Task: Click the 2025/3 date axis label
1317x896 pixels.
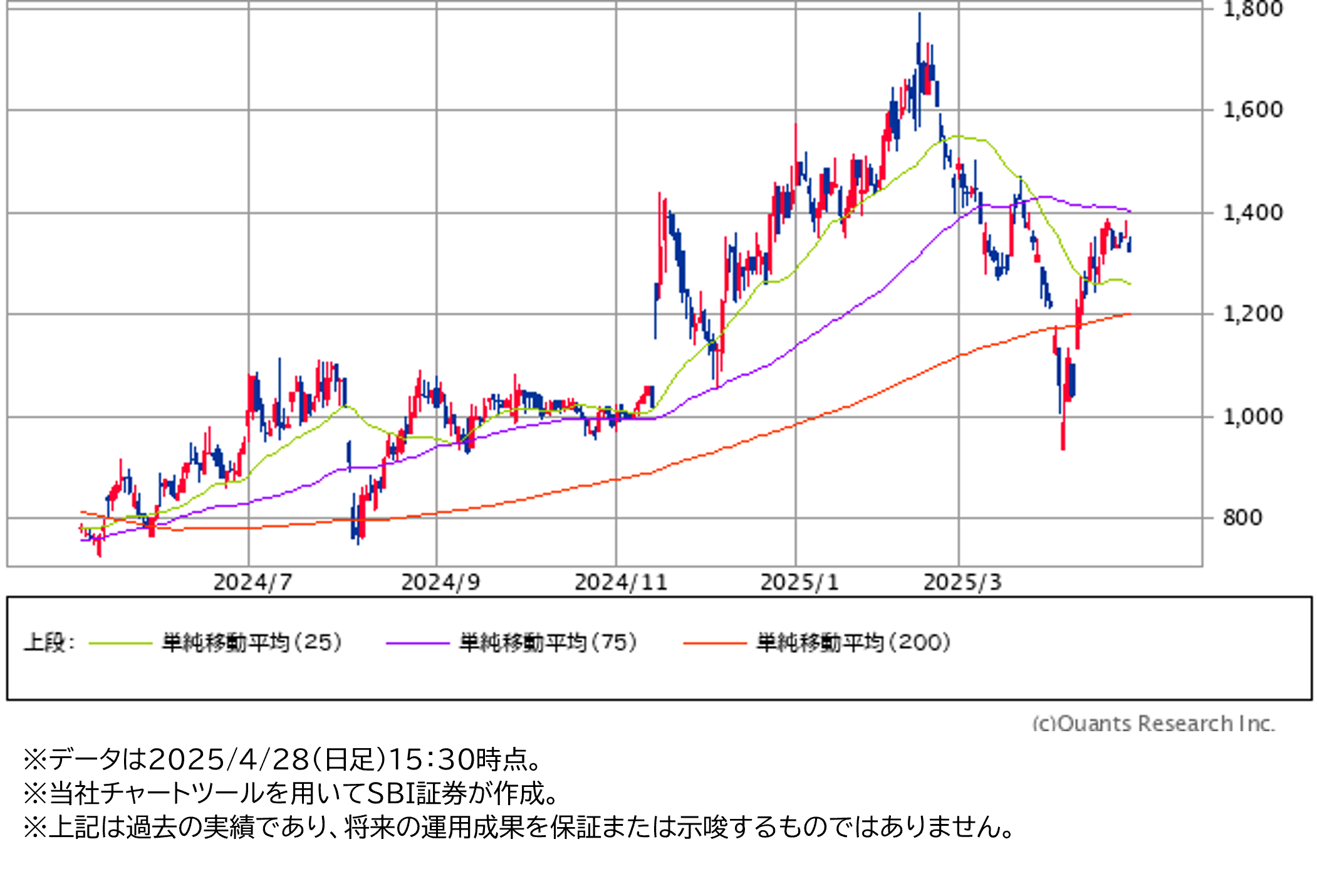Action: coord(962,583)
